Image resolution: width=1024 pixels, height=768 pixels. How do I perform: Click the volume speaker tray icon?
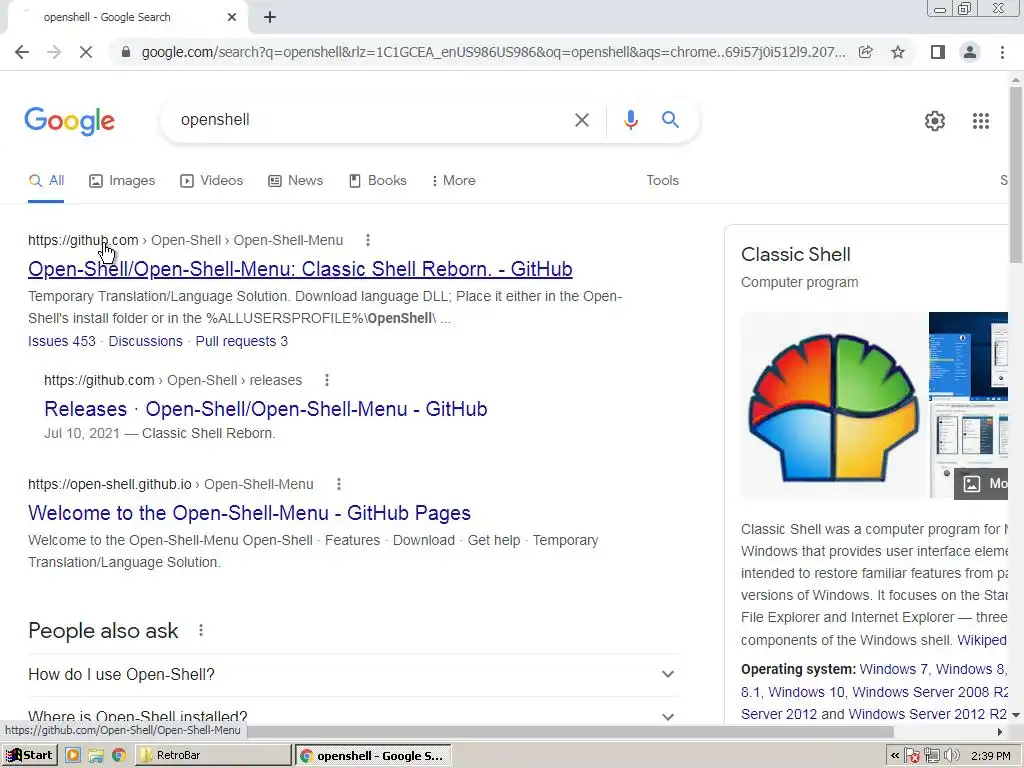coord(952,756)
